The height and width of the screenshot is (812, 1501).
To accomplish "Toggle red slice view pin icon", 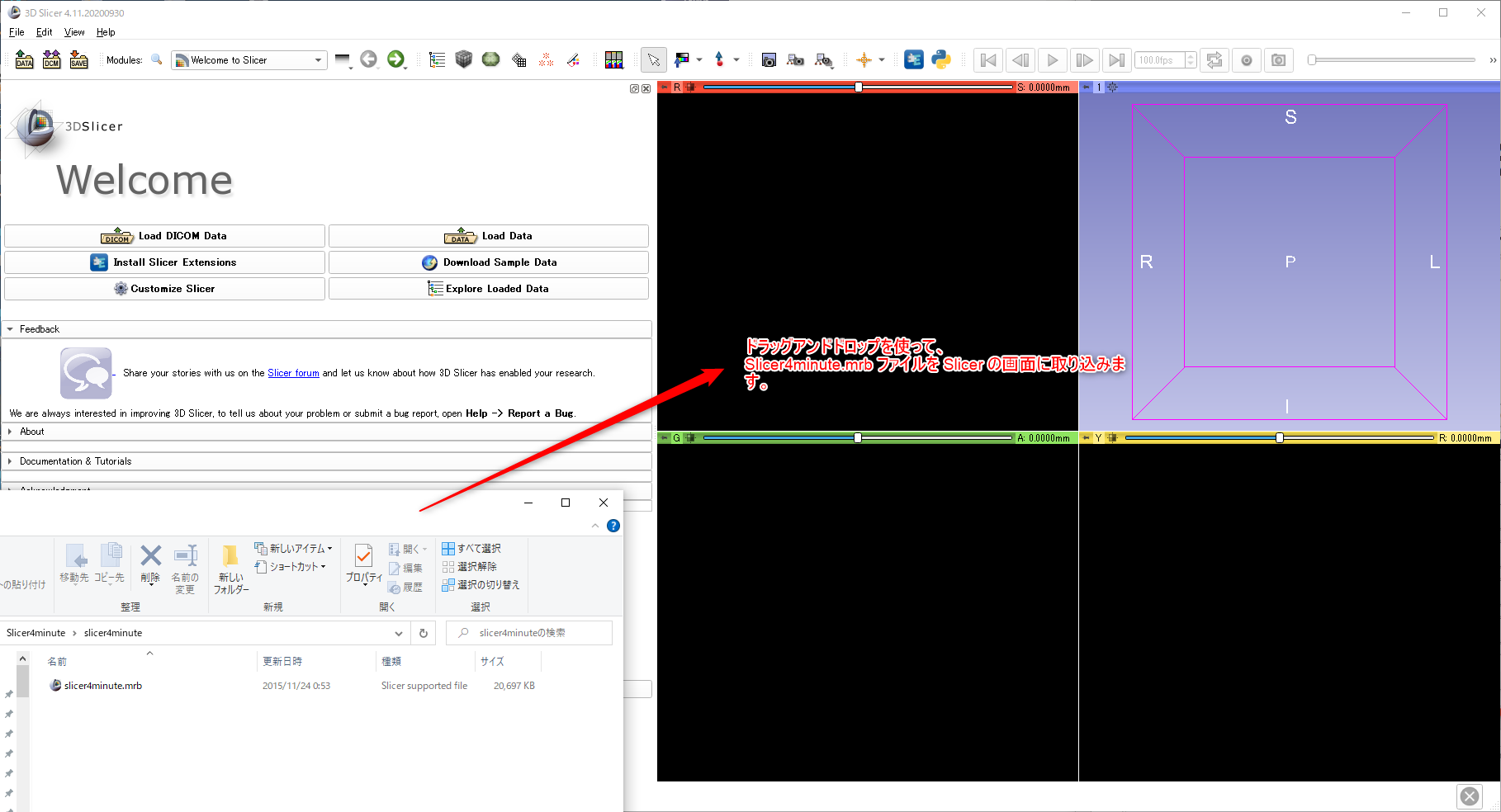I will point(664,87).
